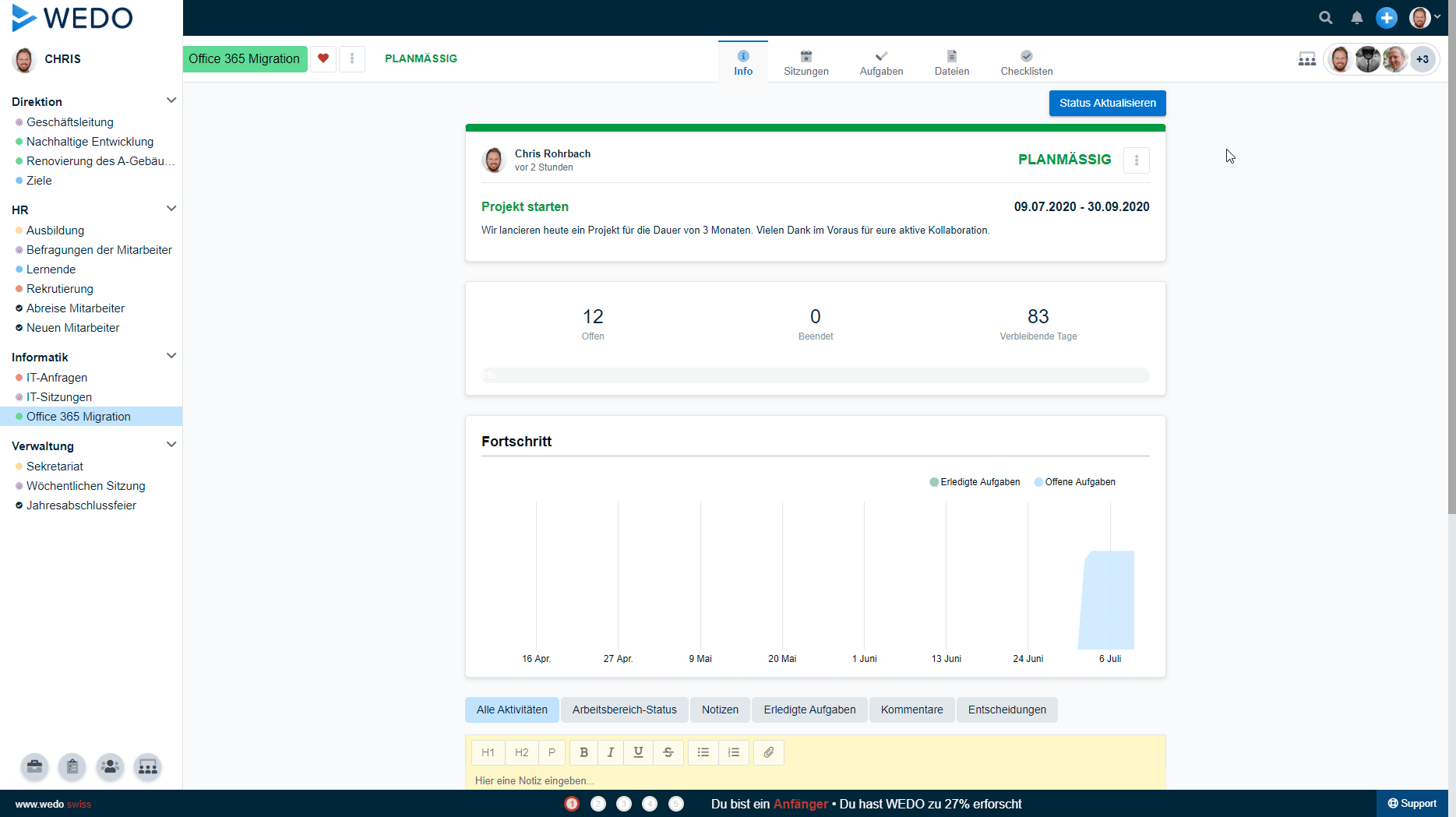This screenshot has width=1456, height=817.
Task: Toggle Offene Aufgaben chart legend
Action: [x=1075, y=482]
